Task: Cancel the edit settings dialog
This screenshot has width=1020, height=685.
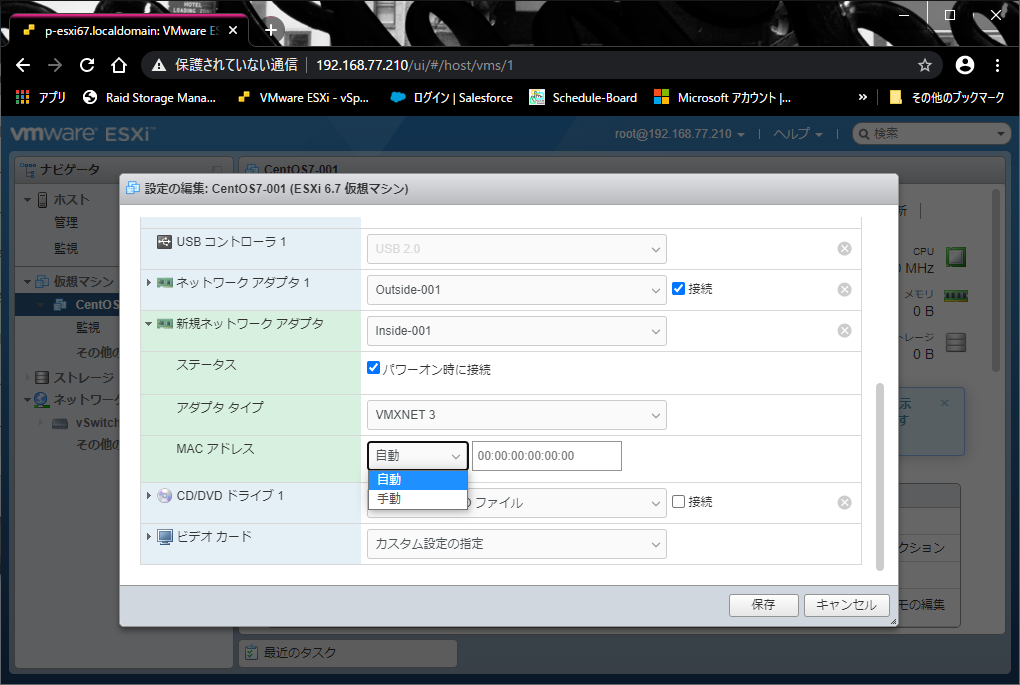Action: pyautogui.click(x=846, y=605)
